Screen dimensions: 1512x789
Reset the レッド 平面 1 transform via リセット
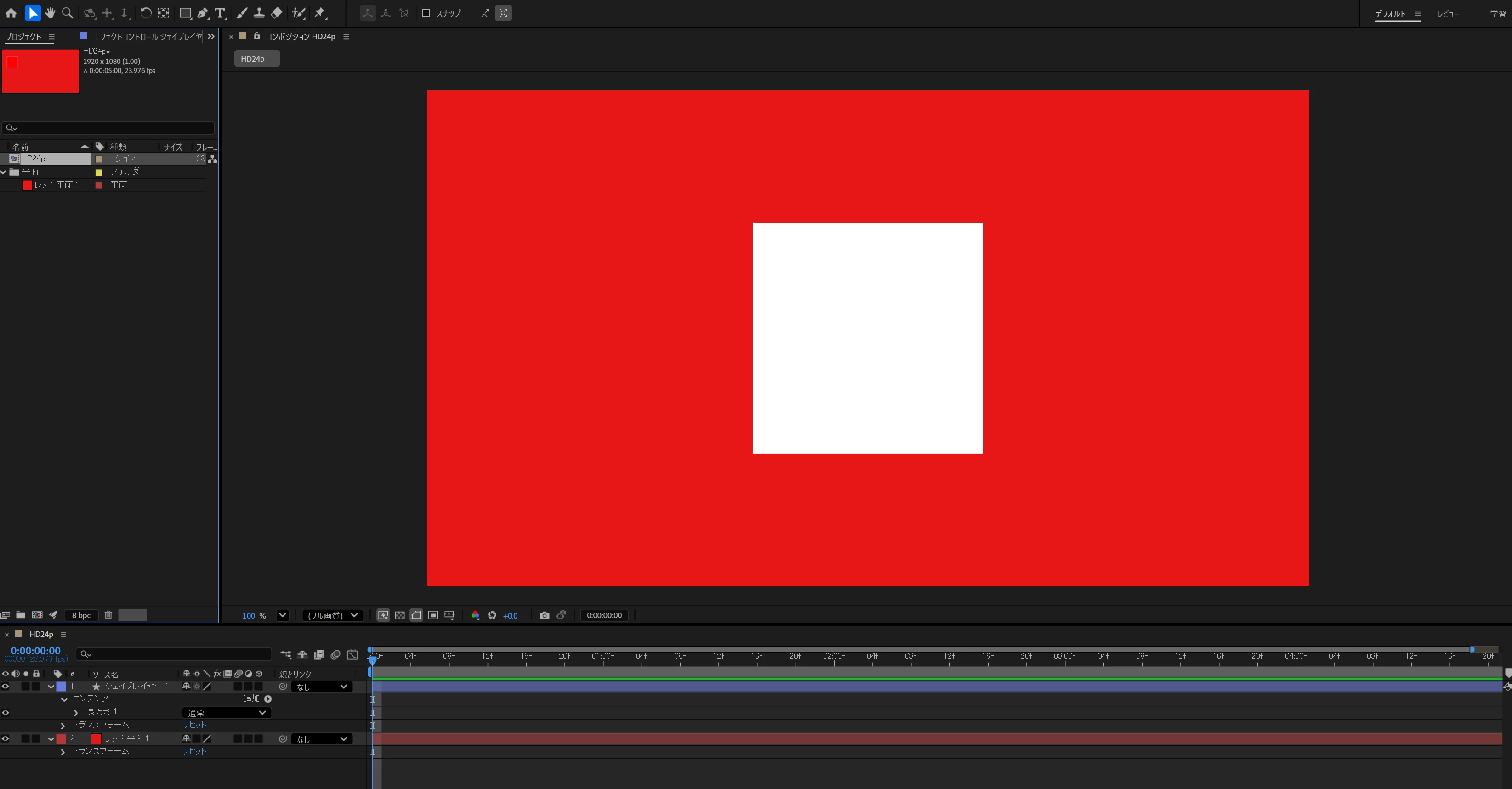(x=193, y=751)
